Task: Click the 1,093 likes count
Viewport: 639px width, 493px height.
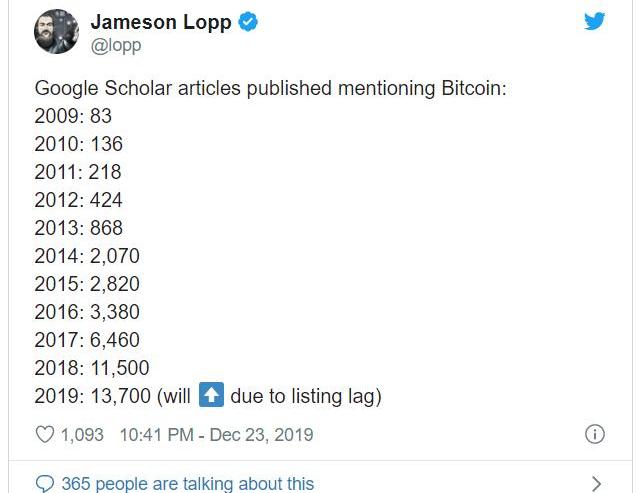Action: (82, 435)
